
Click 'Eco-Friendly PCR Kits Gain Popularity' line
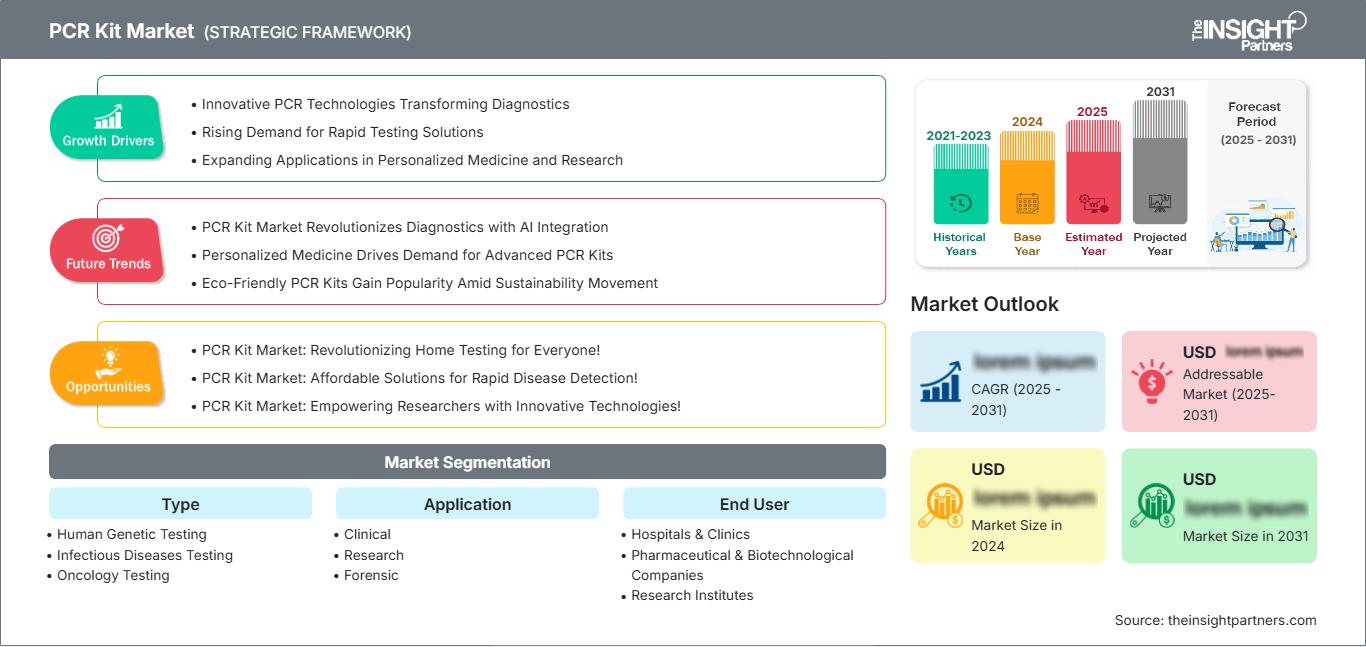point(429,283)
